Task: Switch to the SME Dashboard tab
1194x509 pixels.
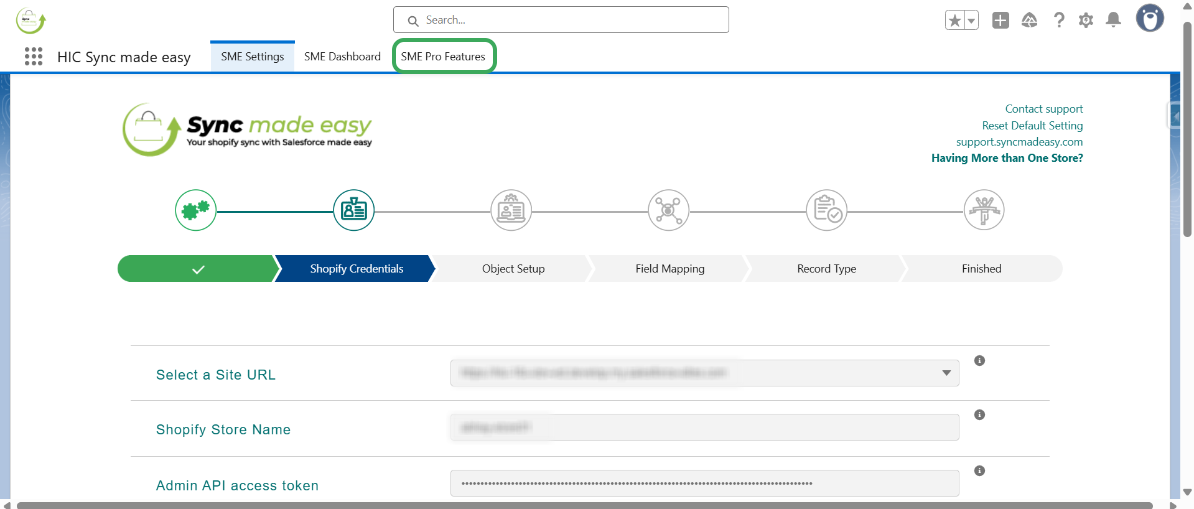Action: [x=342, y=56]
